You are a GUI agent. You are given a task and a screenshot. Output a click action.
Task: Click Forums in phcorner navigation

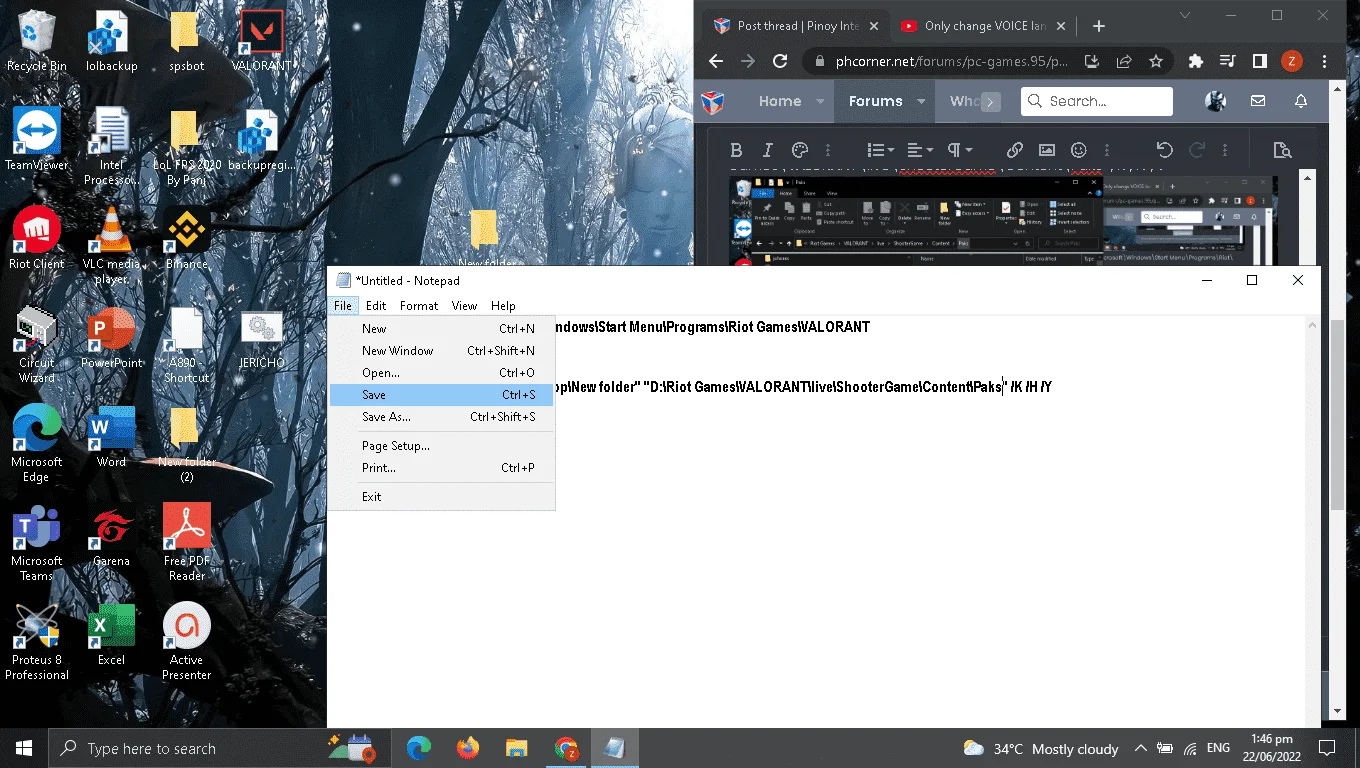click(876, 101)
